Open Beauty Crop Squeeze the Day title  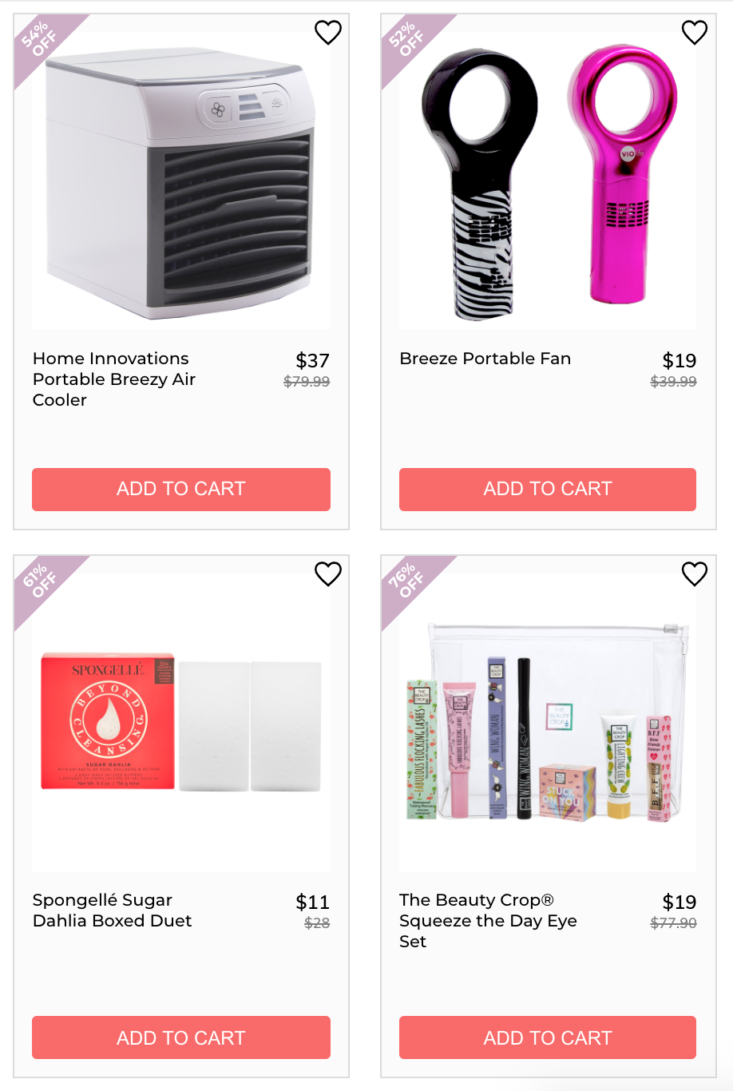point(488,921)
